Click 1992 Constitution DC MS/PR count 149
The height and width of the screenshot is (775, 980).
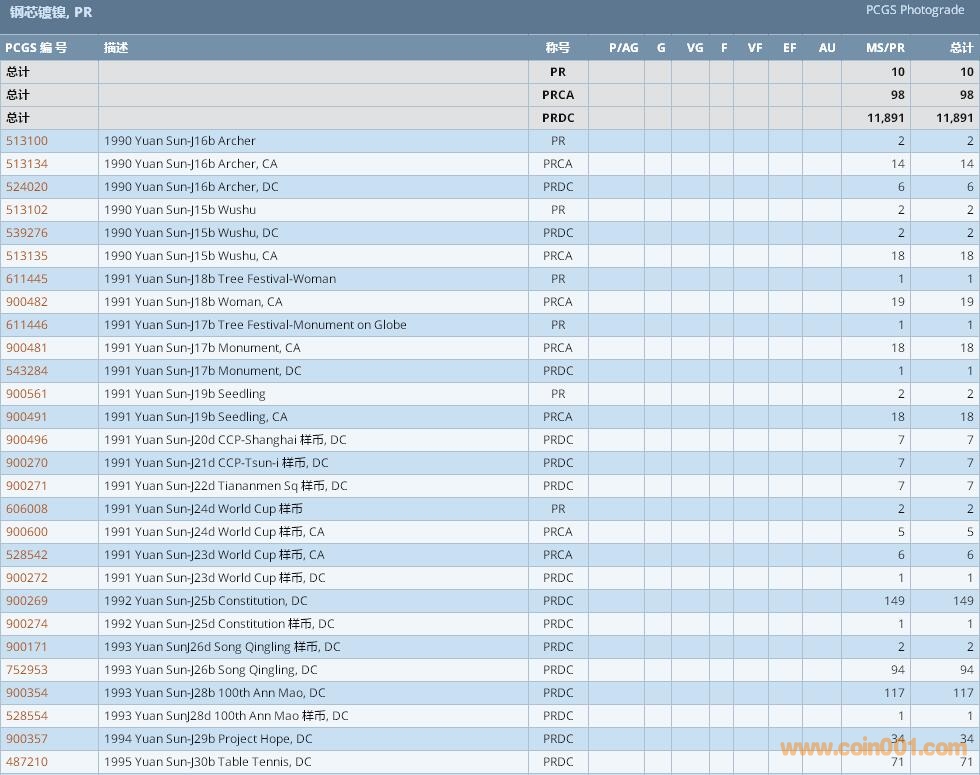click(894, 601)
